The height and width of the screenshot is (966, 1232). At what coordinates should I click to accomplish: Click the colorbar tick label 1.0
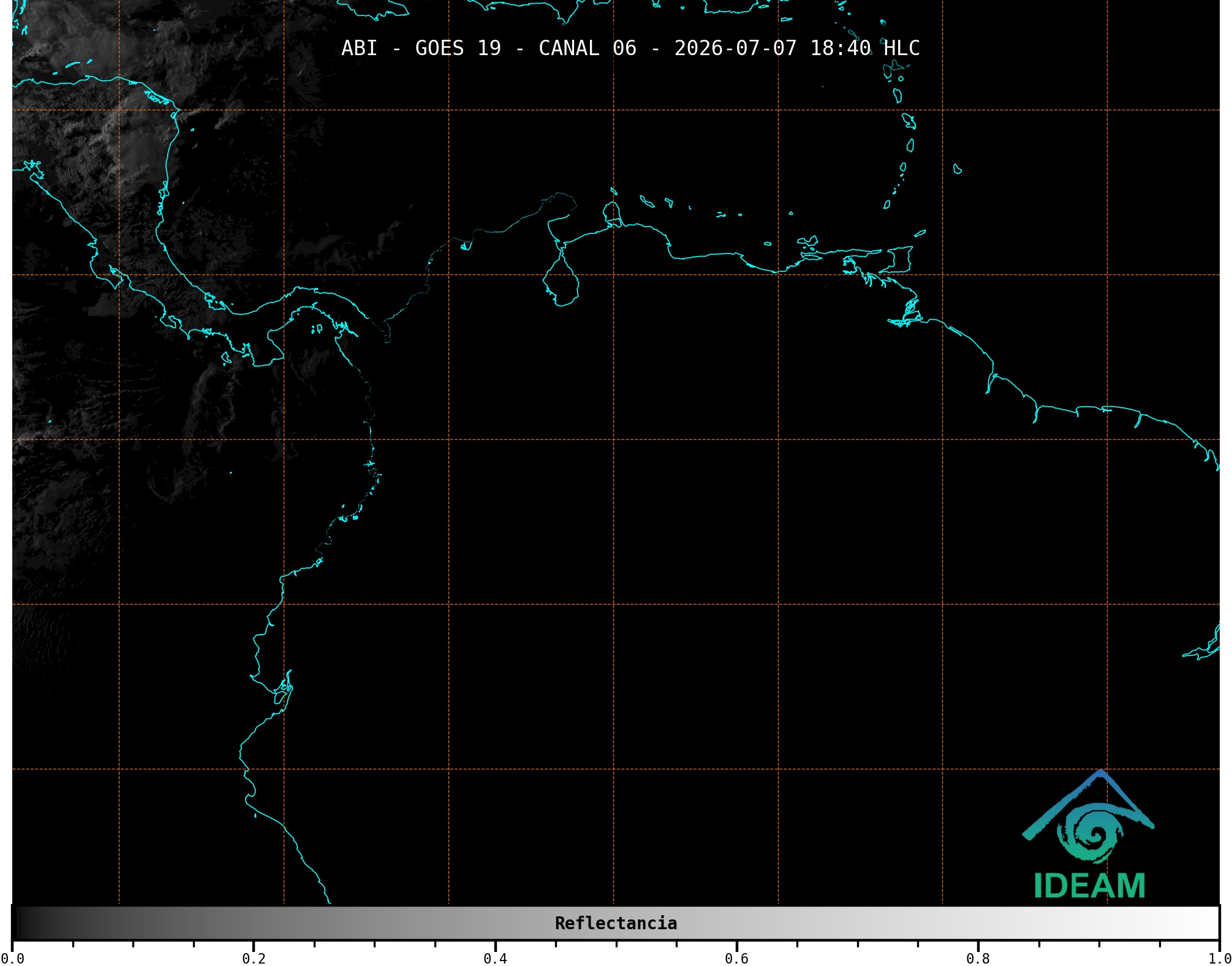pyautogui.click(x=1219, y=959)
